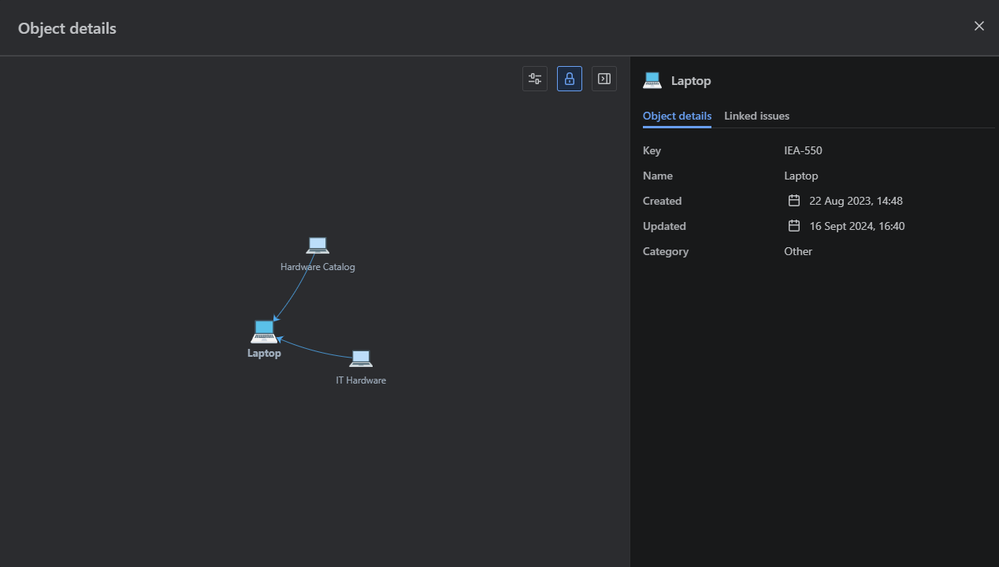Select the Laptop node in graph

pyautogui.click(x=264, y=332)
